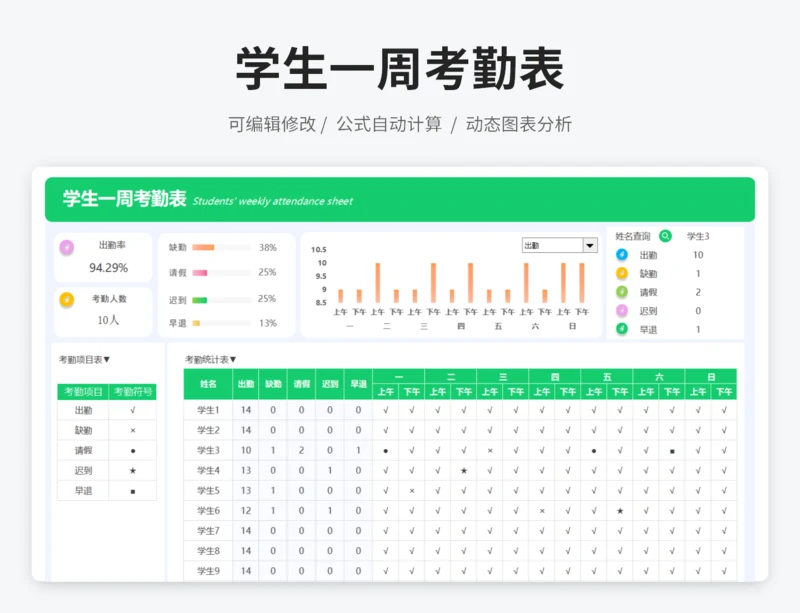Click the green icon beside 早退 in name query panel
The height and width of the screenshot is (613, 800).
tap(622, 329)
